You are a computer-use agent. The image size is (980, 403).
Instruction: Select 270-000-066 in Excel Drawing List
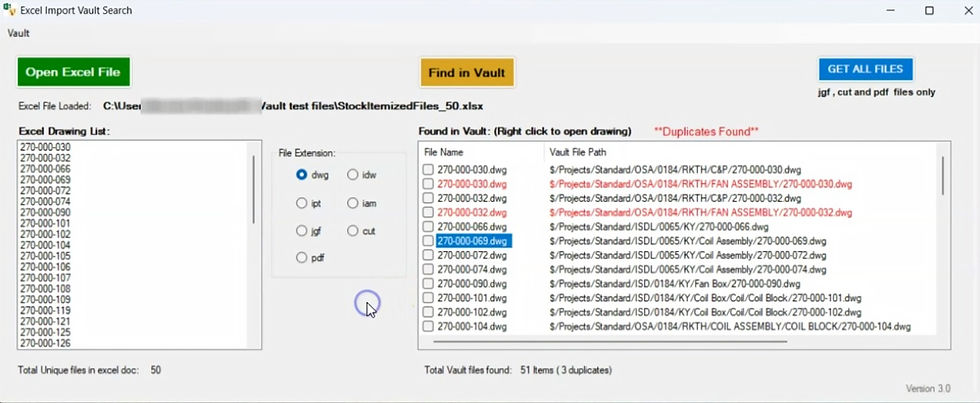tap(45, 169)
